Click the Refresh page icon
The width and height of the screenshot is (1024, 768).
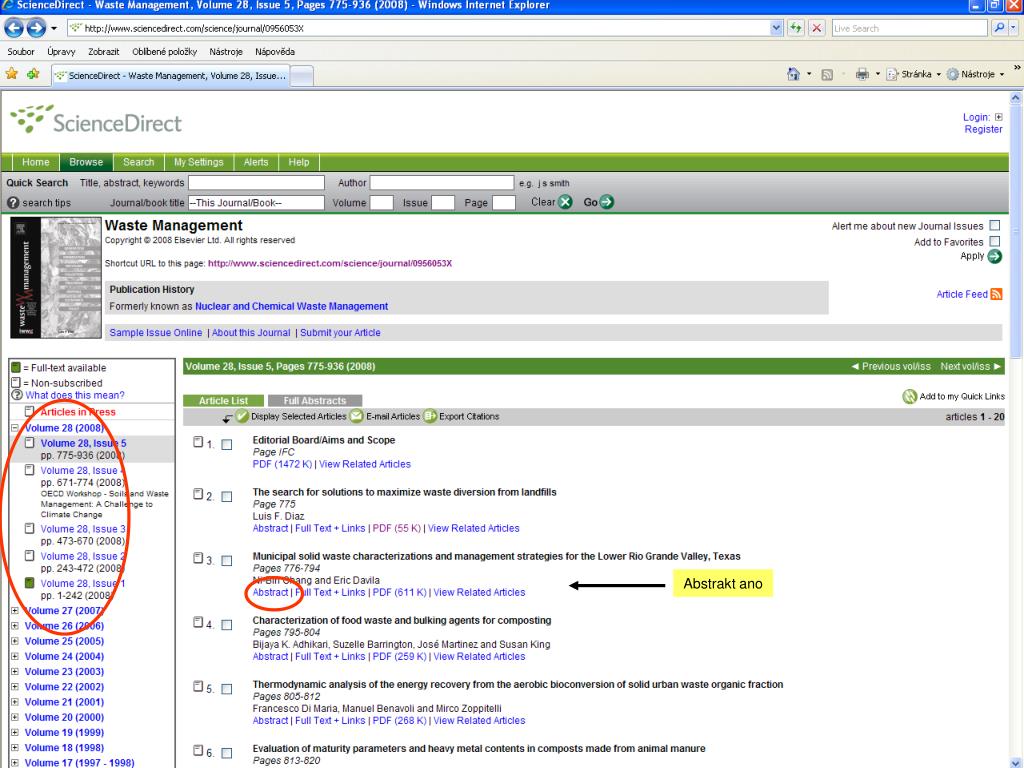pos(795,28)
